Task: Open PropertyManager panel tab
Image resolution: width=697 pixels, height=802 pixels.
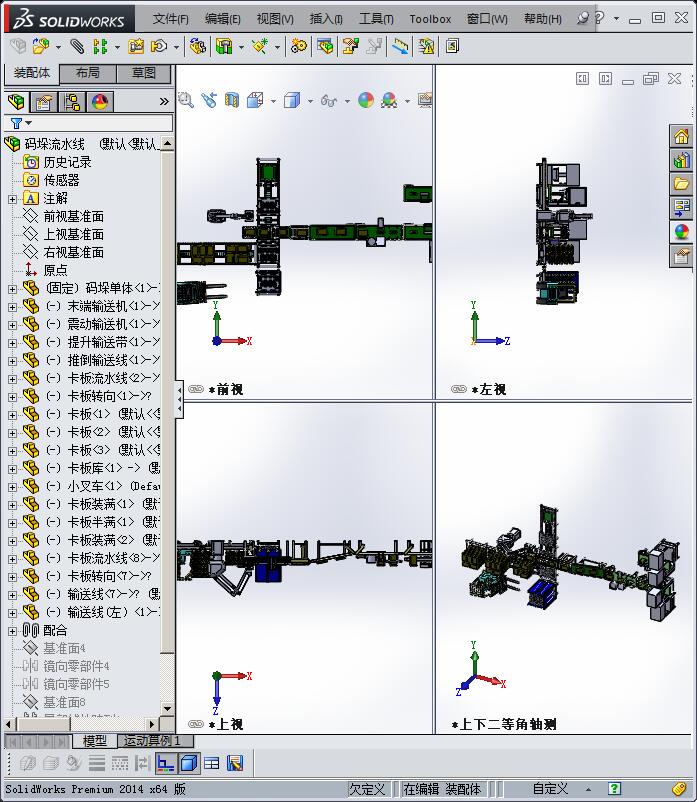Action: pyautogui.click(x=44, y=102)
